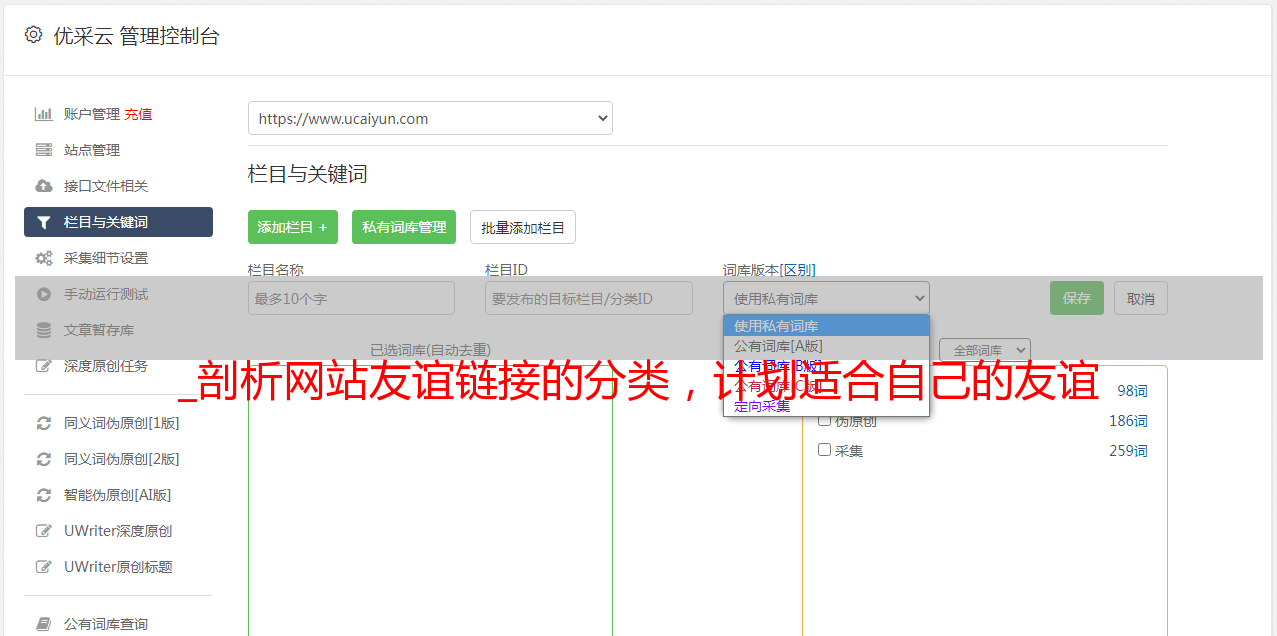Viewport: 1277px width, 636px height.
Task: Click the 优采云 管理控制台 title
Action: pos(136,36)
